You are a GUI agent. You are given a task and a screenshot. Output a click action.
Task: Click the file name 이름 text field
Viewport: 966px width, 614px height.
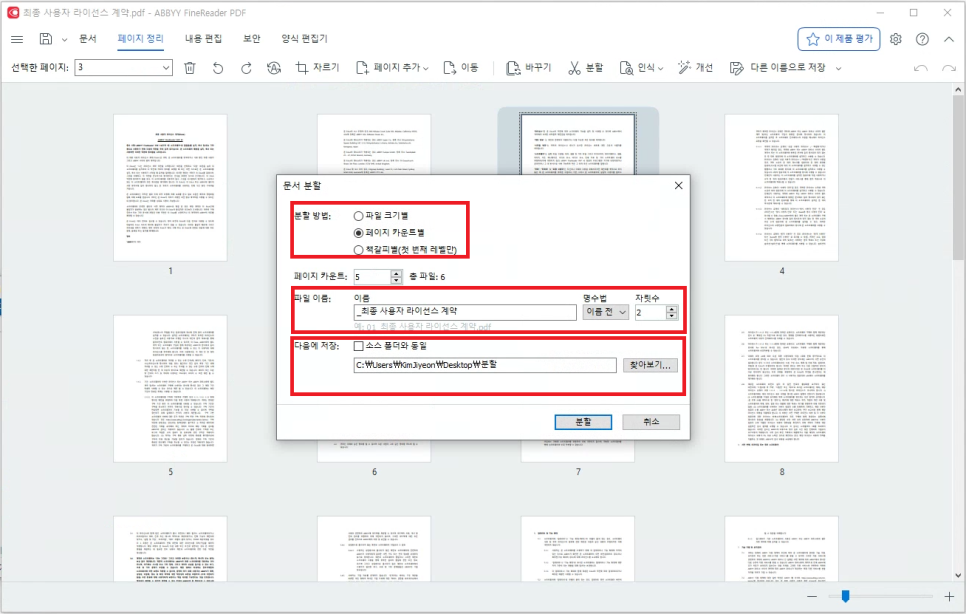click(x=465, y=312)
